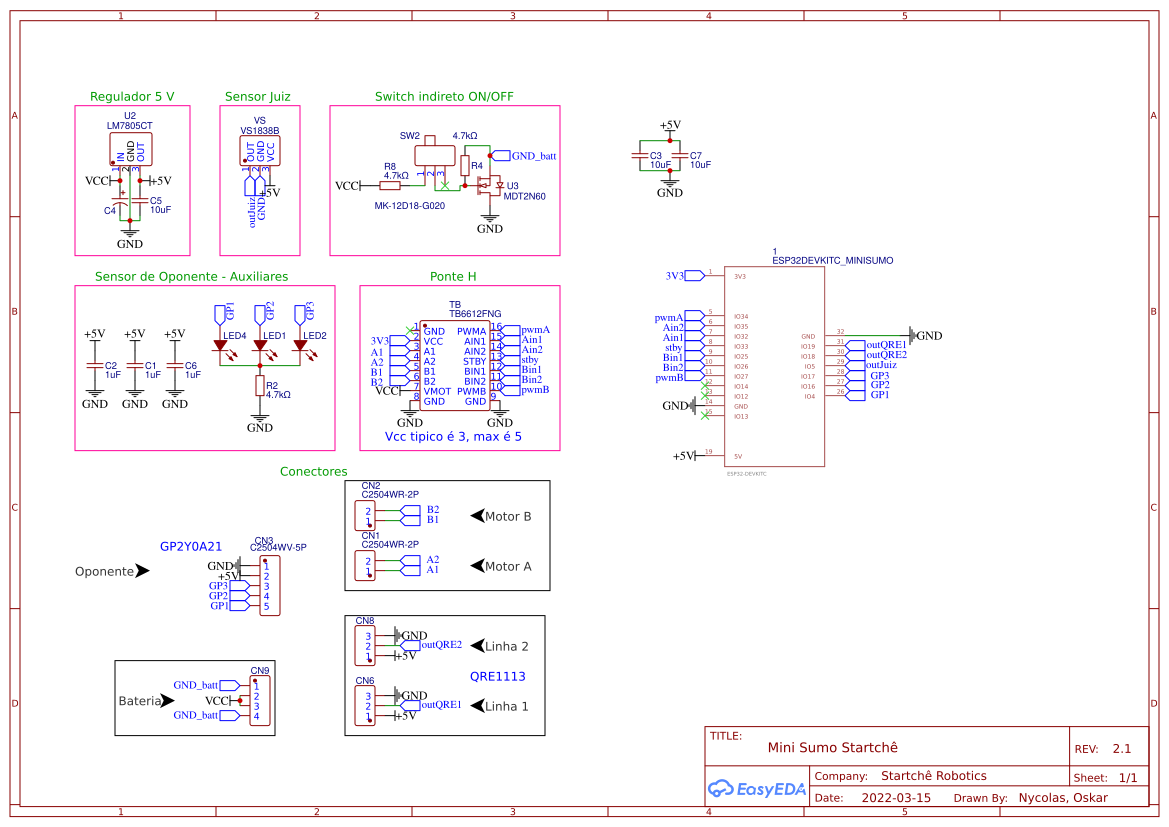The width and height of the screenshot is (1169, 827).
Task: Select the LED4 diode symbol
Action: coord(222,345)
